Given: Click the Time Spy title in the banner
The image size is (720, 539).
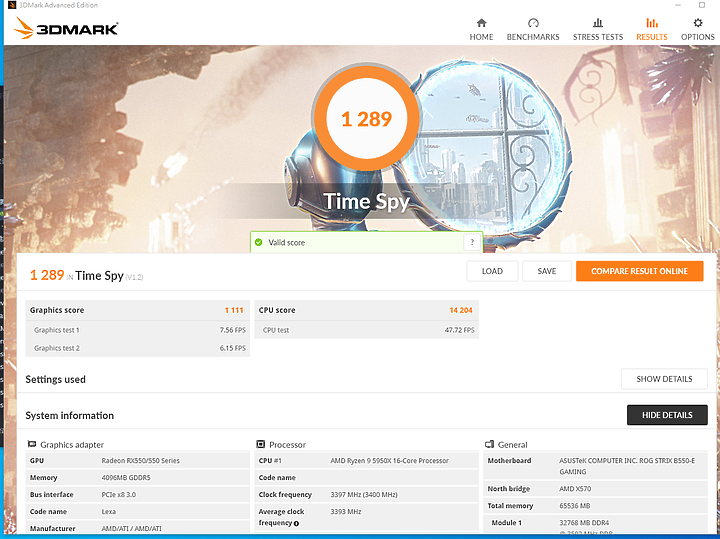Looking at the screenshot, I should point(366,201).
